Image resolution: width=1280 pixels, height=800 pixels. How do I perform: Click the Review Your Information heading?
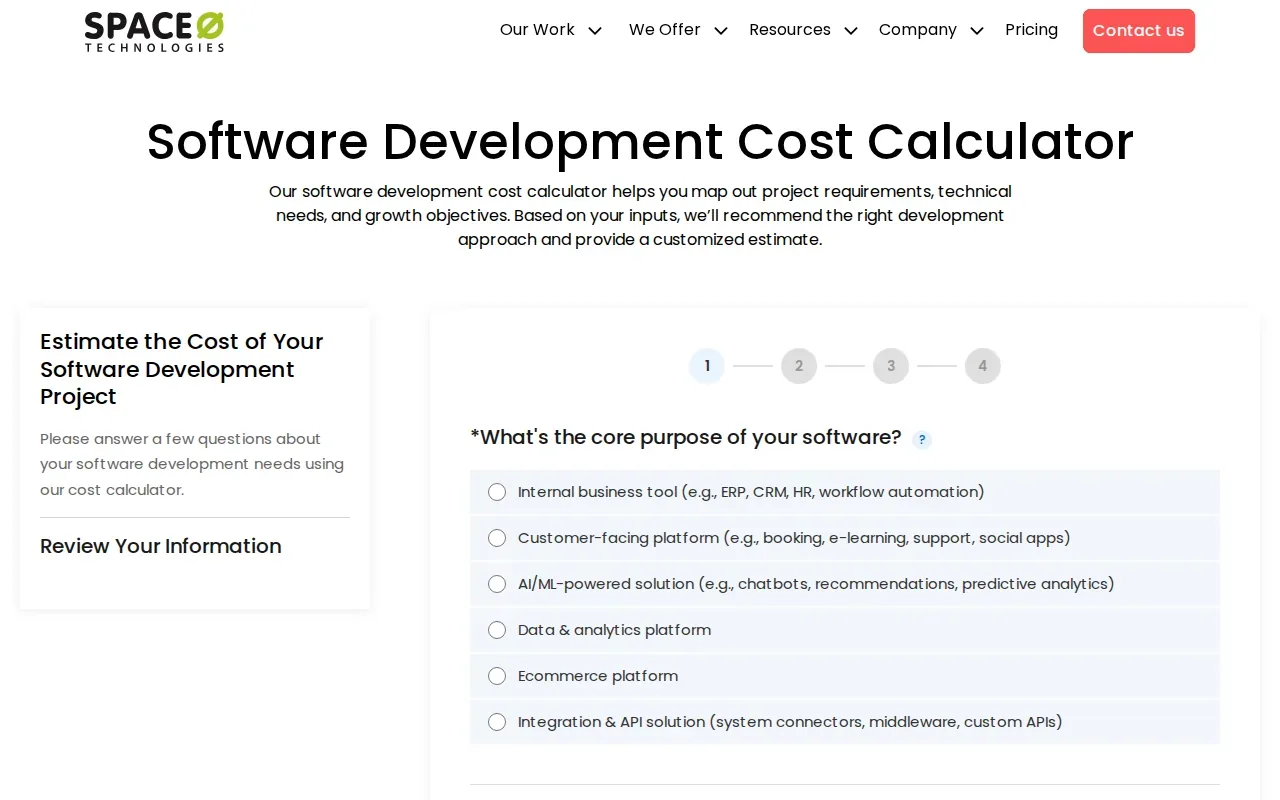[161, 546]
